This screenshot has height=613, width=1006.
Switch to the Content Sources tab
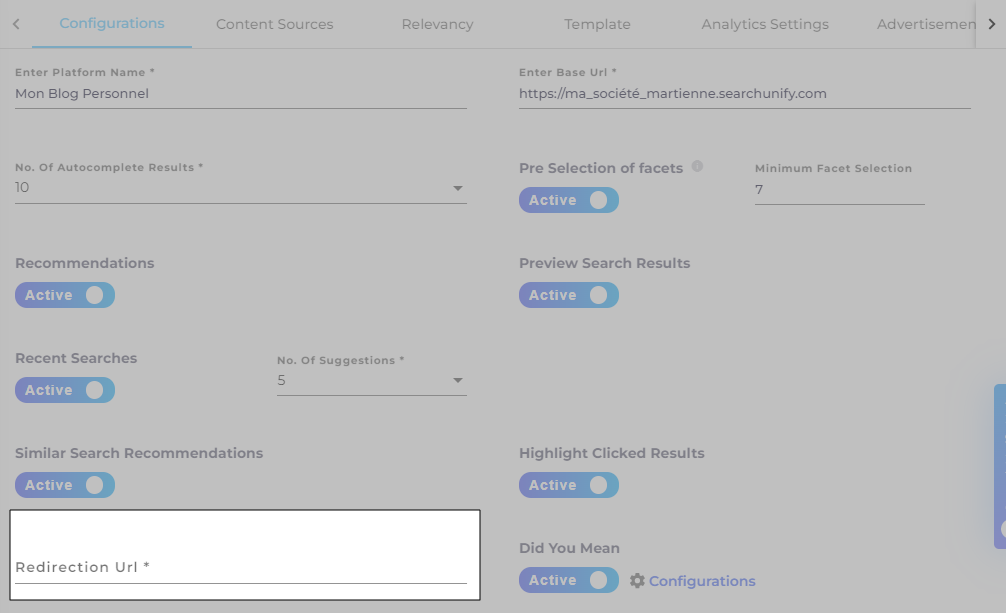tap(274, 24)
